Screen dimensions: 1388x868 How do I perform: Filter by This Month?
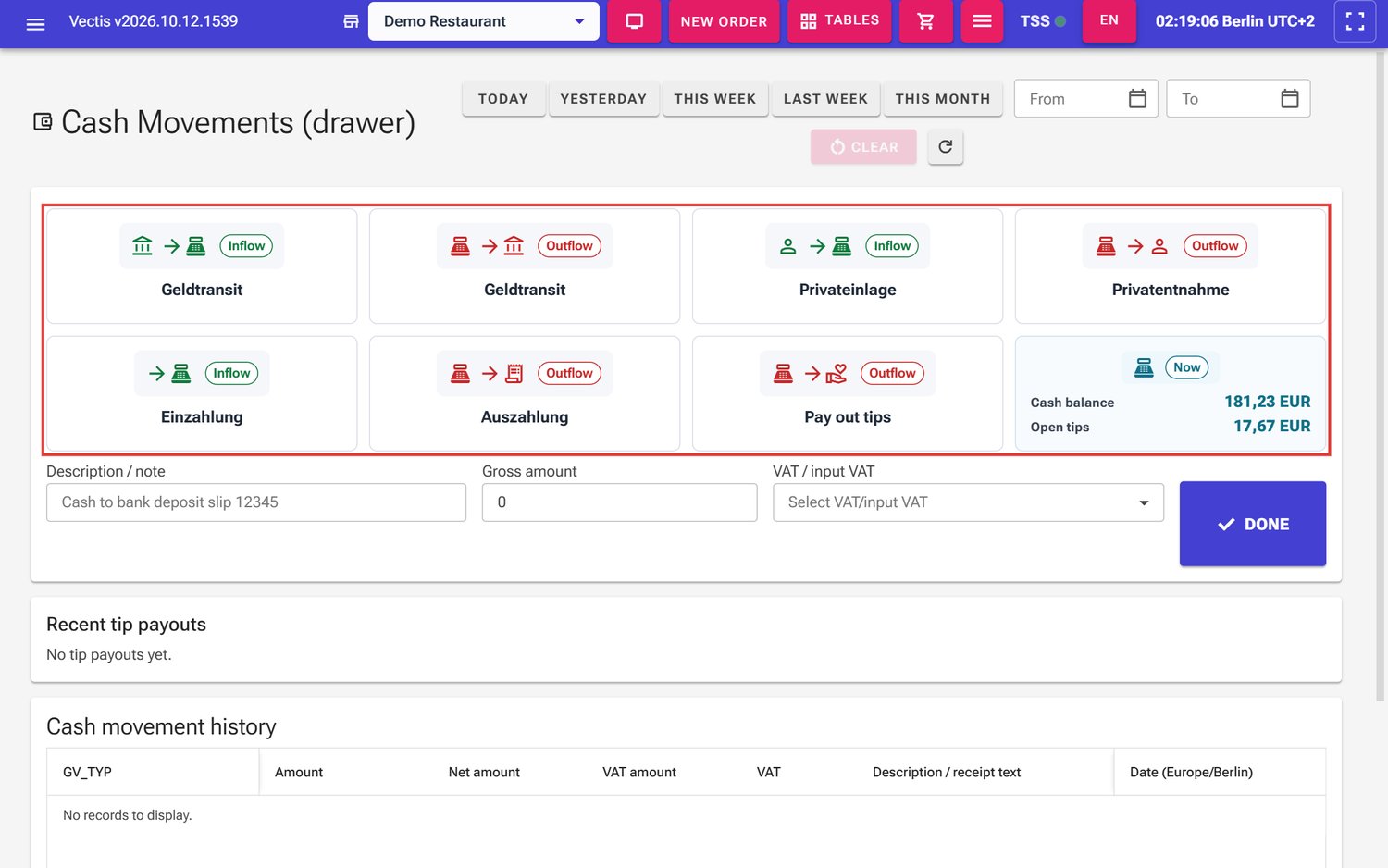point(943,99)
